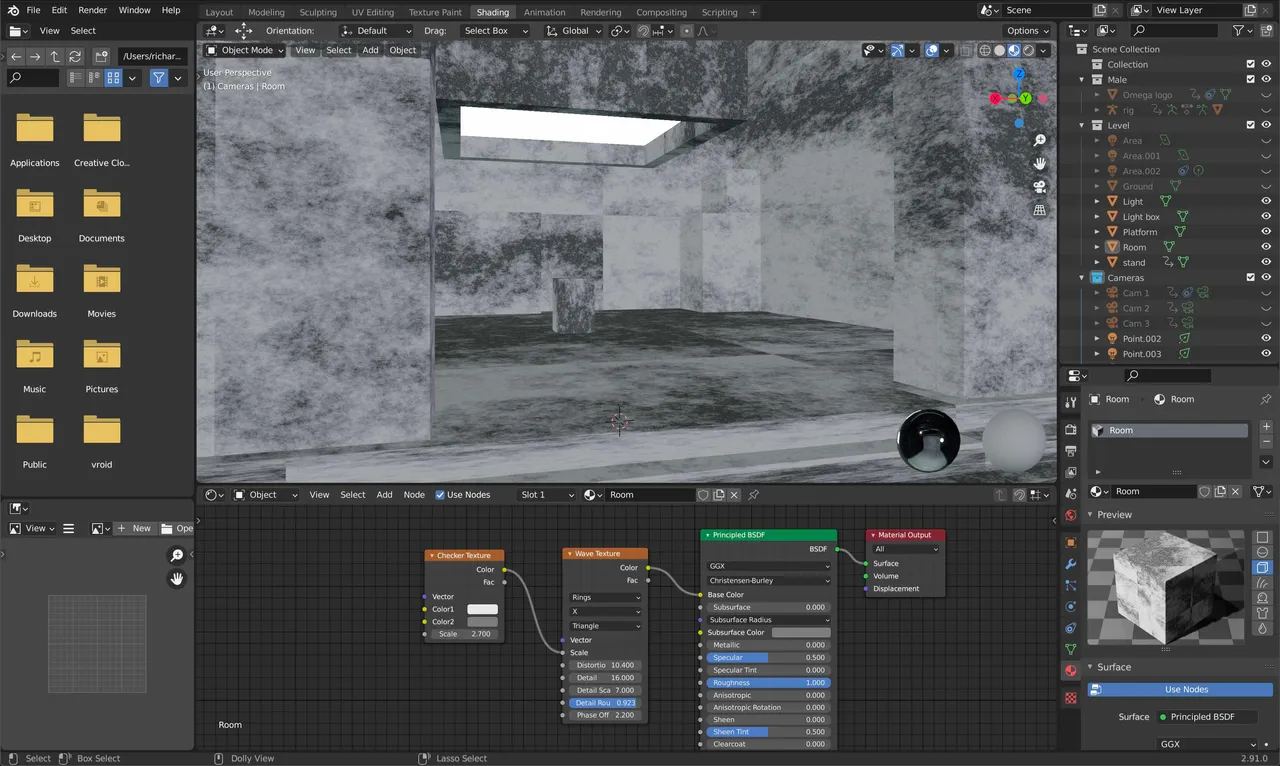Click the Roughness slider on Principled BSDF
Screen dimensions: 1280x766
click(768, 683)
